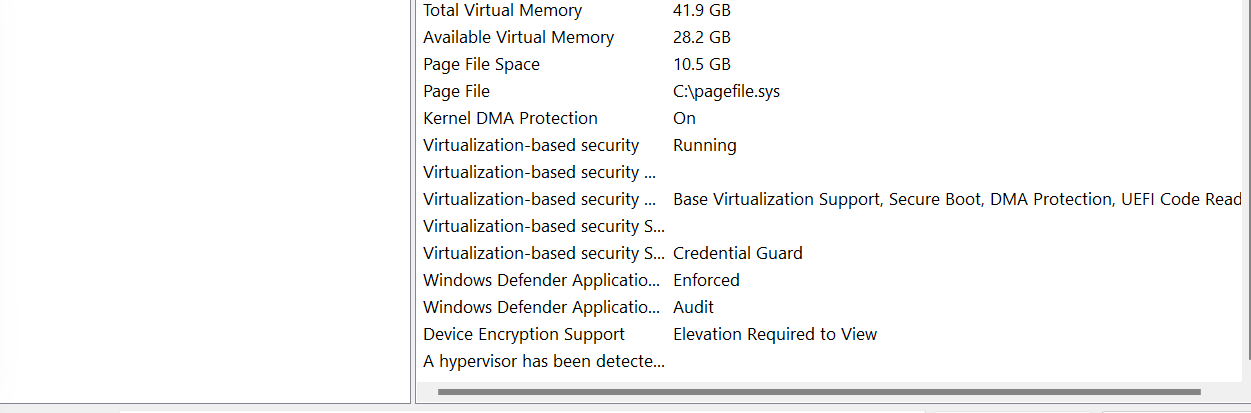Click the On value for Kernel DMA
1251x413 pixels.
[x=684, y=119]
